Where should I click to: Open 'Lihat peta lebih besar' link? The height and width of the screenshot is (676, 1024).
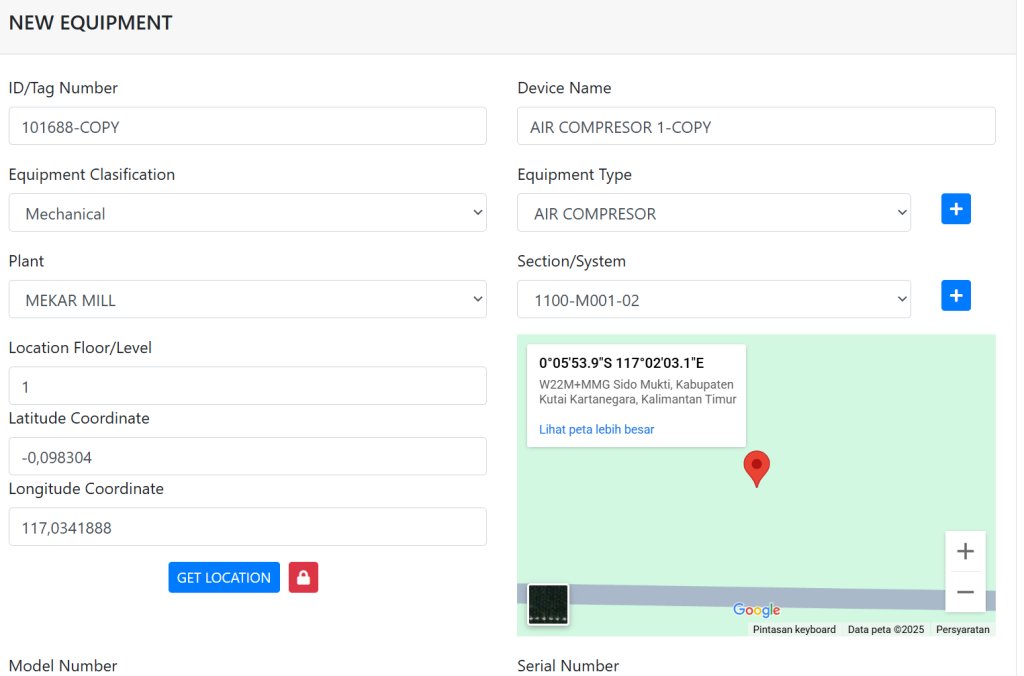(596, 430)
